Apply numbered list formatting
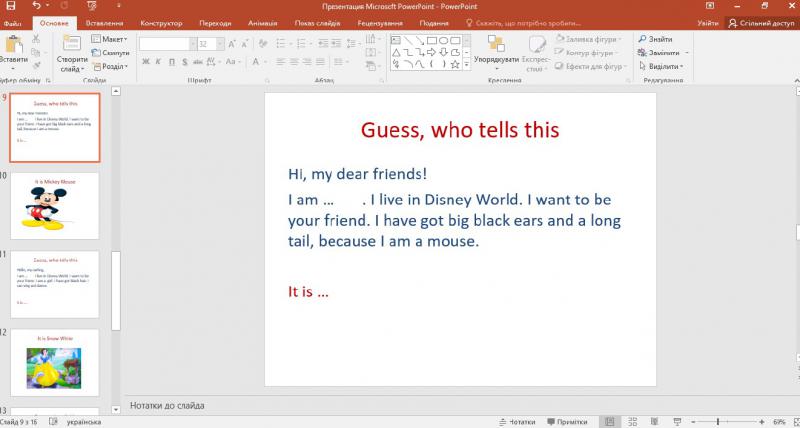The image size is (800, 428). point(302,44)
